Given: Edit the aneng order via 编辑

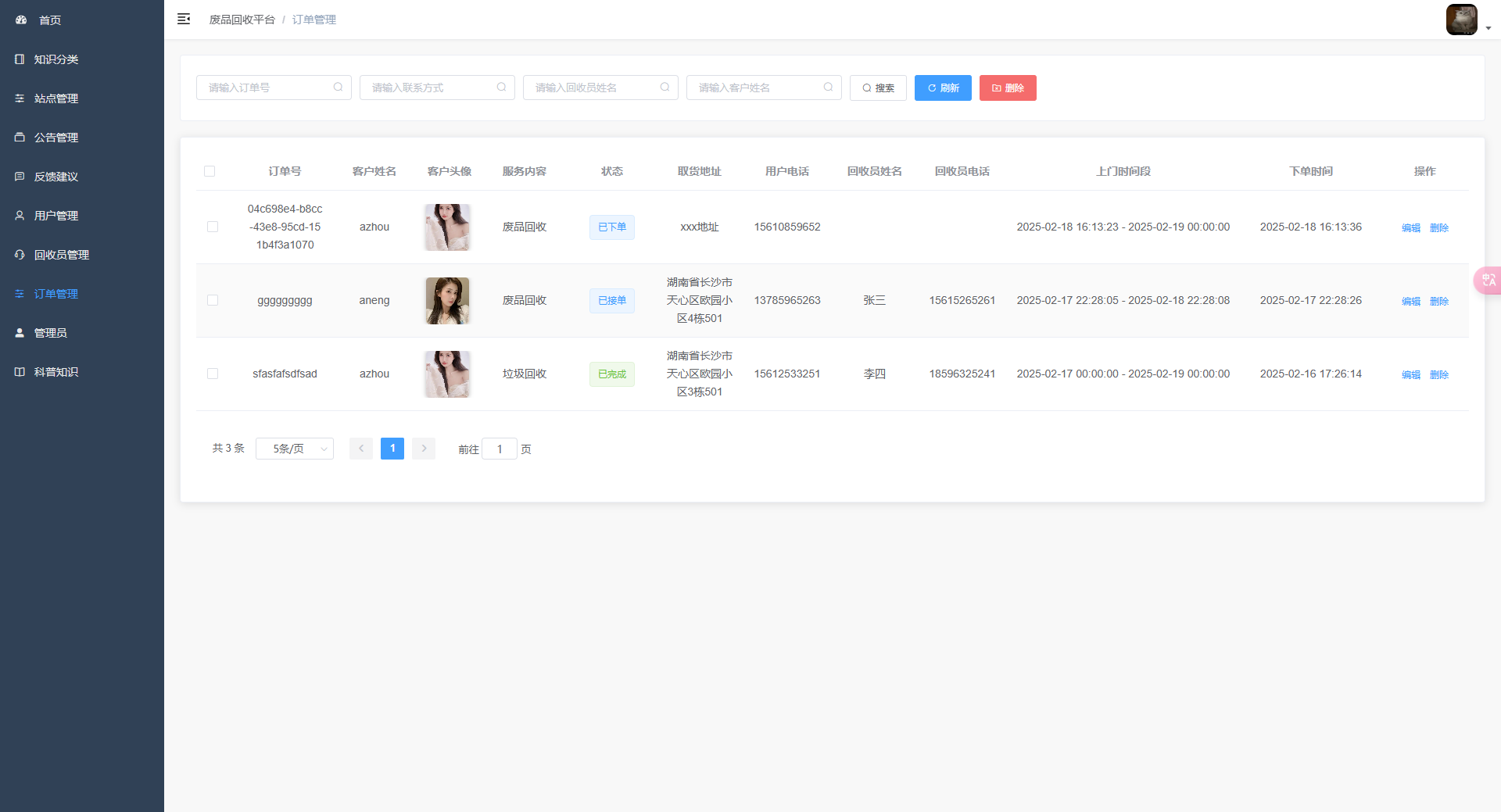Looking at the screenshot, I should click(x=1411, y=301).
